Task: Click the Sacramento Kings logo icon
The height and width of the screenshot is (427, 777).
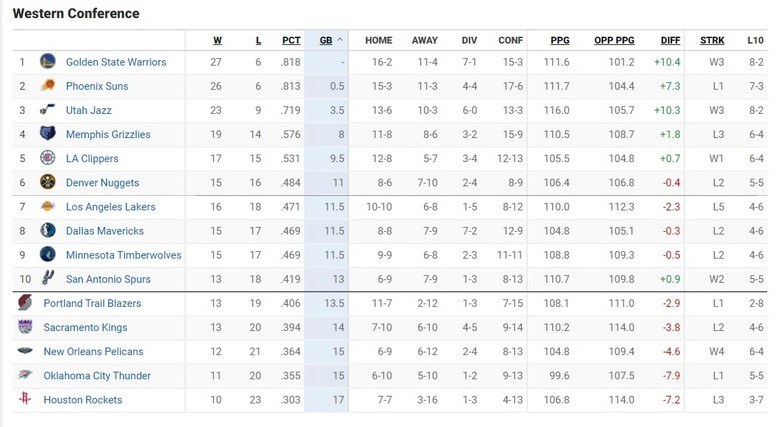Action: [25, 327]
